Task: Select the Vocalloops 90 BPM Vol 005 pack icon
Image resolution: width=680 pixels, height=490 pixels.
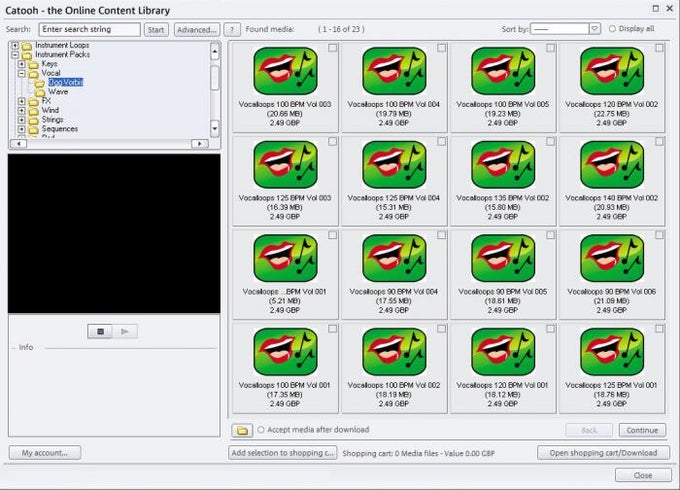Action: (503, 258)
